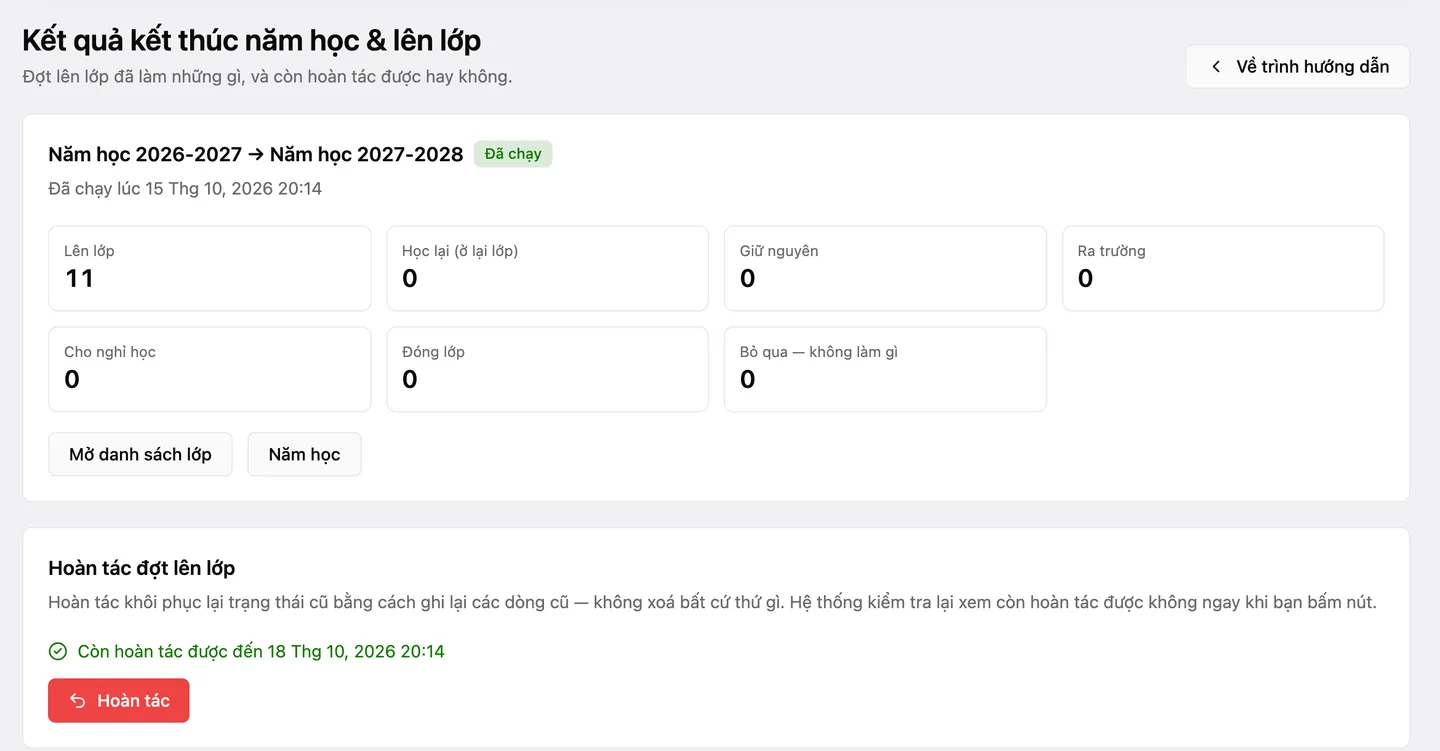The image size is (1440, 751).
Task: Click the back chevron icon near Về trình hướng dẫn
Action: pos(1216,67)
